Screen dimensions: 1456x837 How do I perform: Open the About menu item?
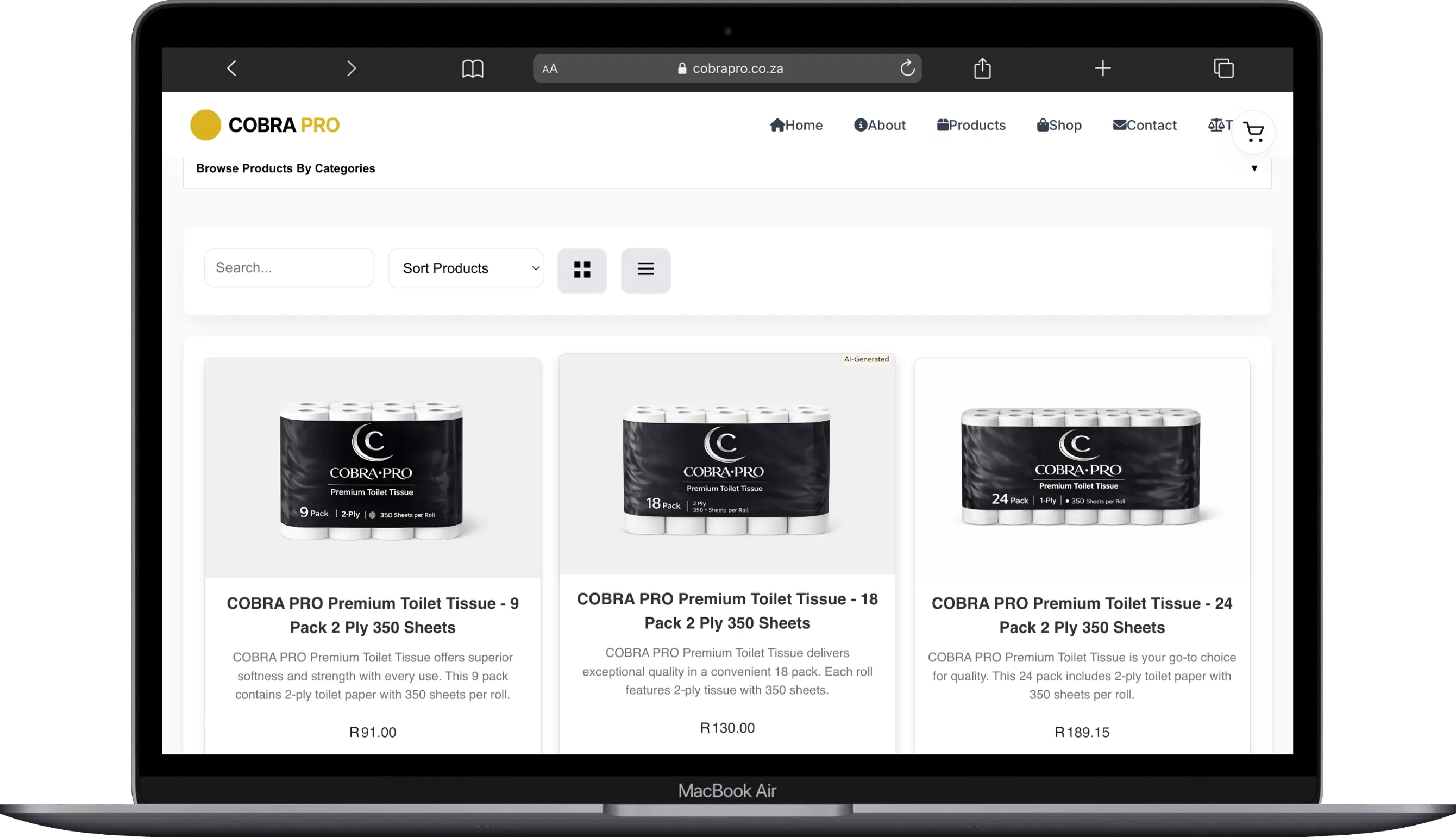point(880,125)
